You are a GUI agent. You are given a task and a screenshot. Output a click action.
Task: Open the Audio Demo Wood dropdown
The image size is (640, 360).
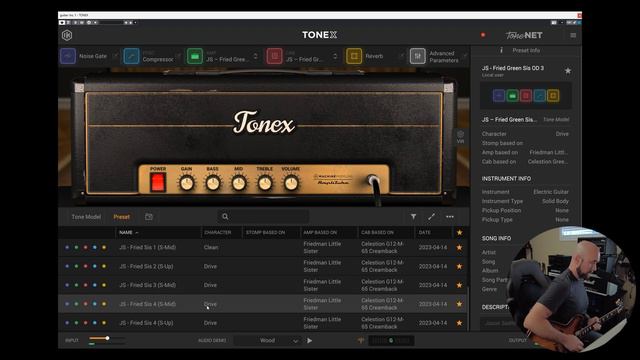(267, 340)
